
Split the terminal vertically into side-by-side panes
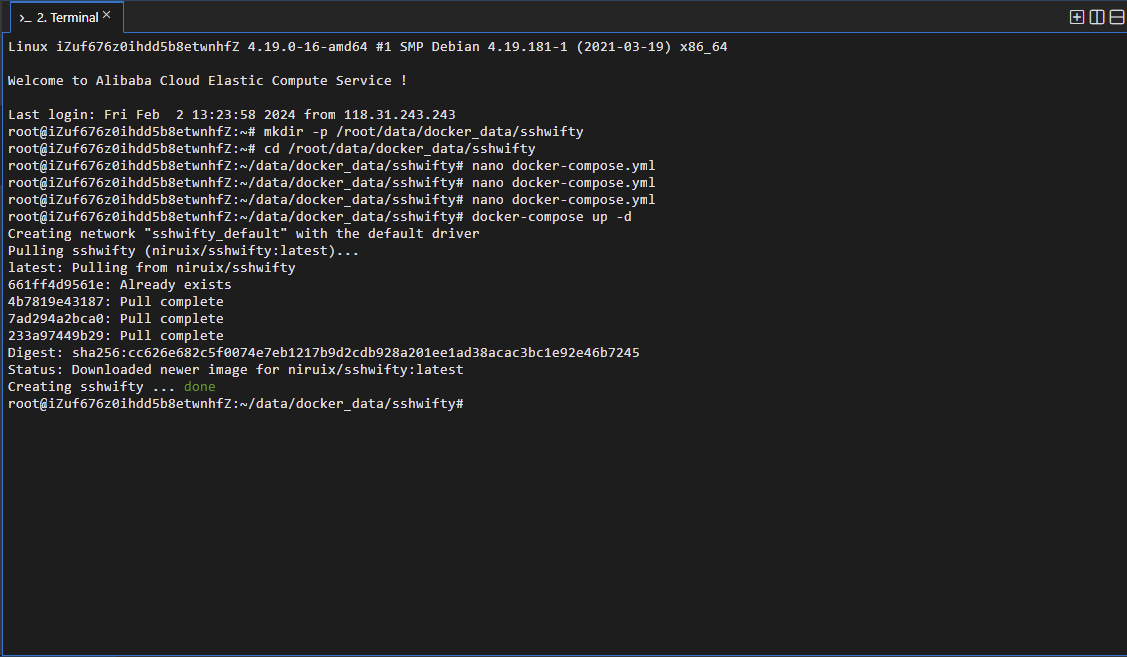pos(1097,17)
